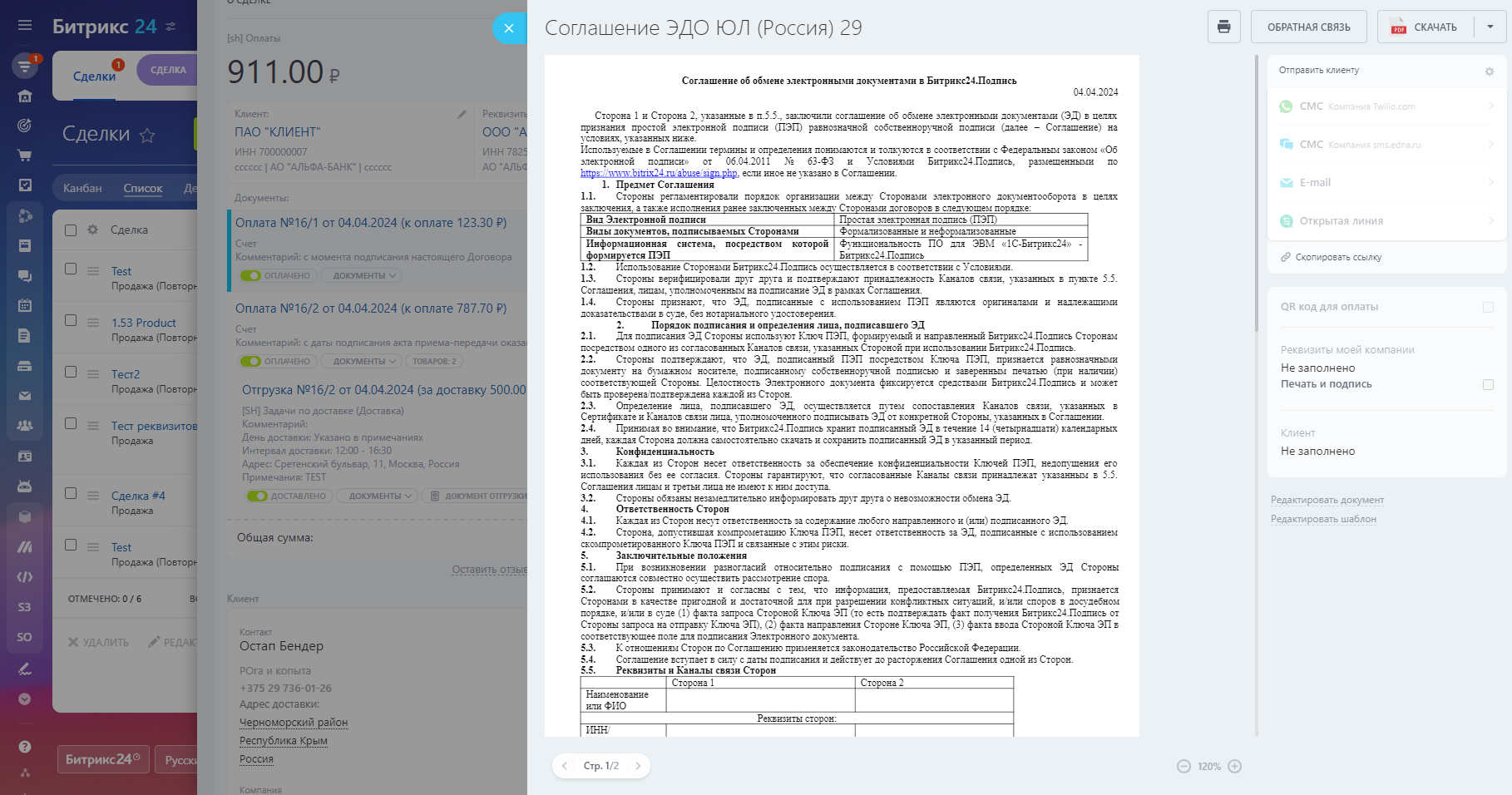
Task: Check the select-all checkbox in deals header
Action: 71,230
